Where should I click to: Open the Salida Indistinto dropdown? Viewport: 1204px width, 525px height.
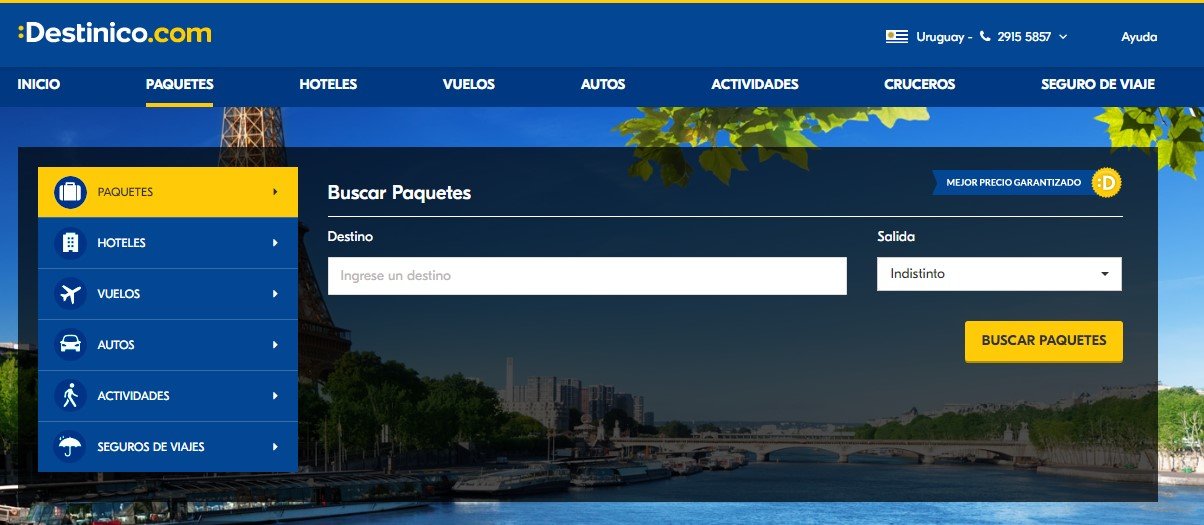999,274
